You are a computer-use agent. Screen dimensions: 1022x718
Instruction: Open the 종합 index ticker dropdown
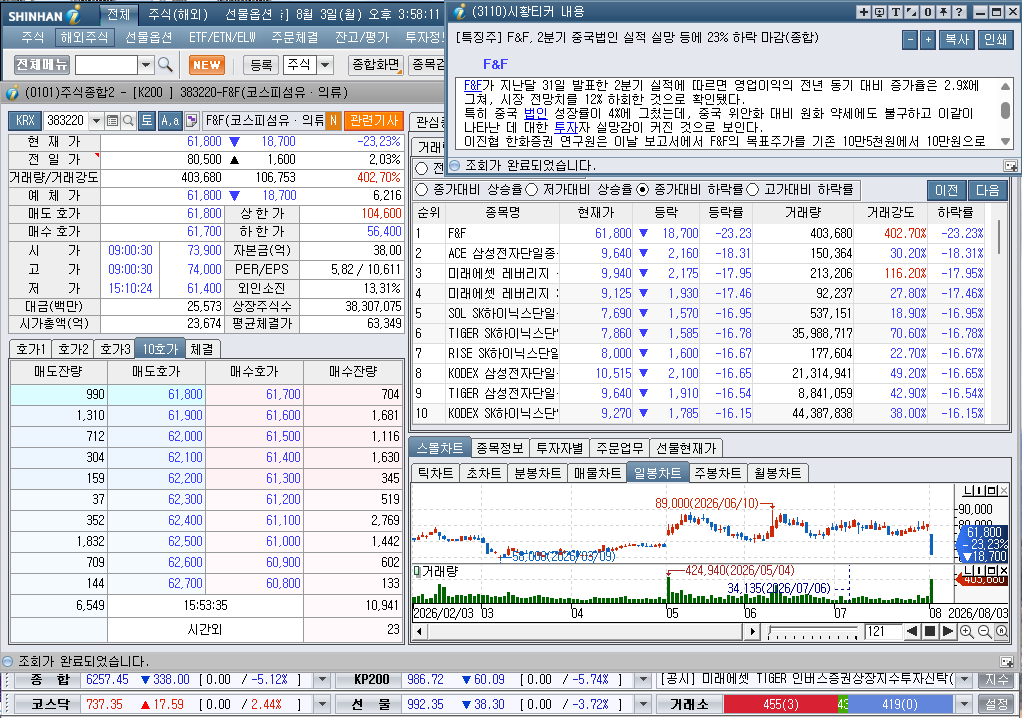click(322, 680)
